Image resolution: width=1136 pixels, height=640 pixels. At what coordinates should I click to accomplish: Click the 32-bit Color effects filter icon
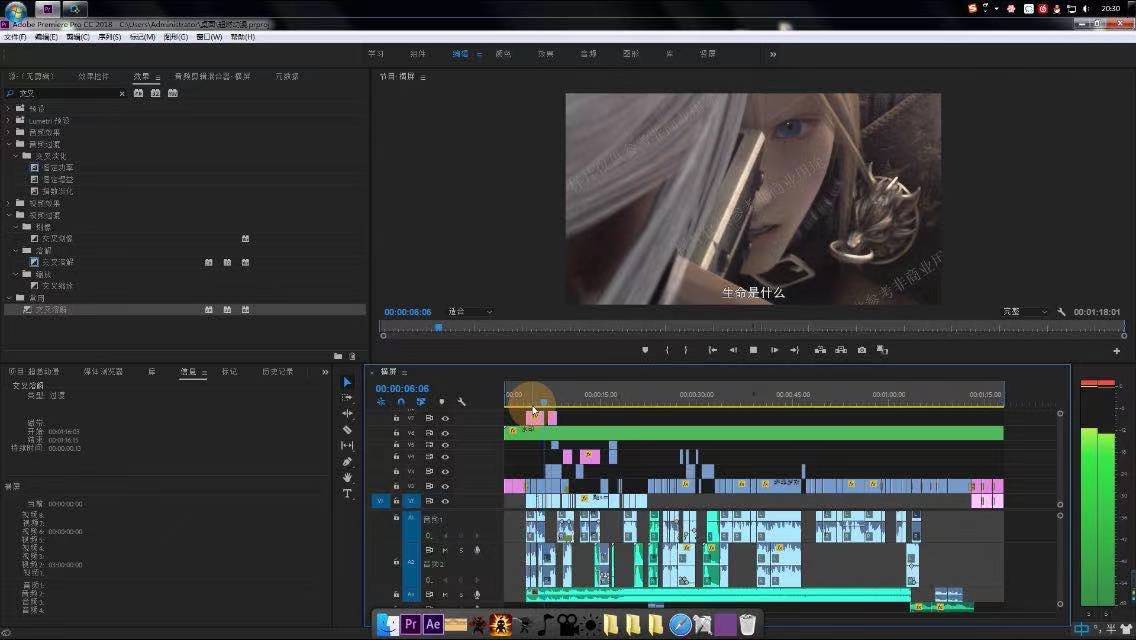(x=156, y=93)
